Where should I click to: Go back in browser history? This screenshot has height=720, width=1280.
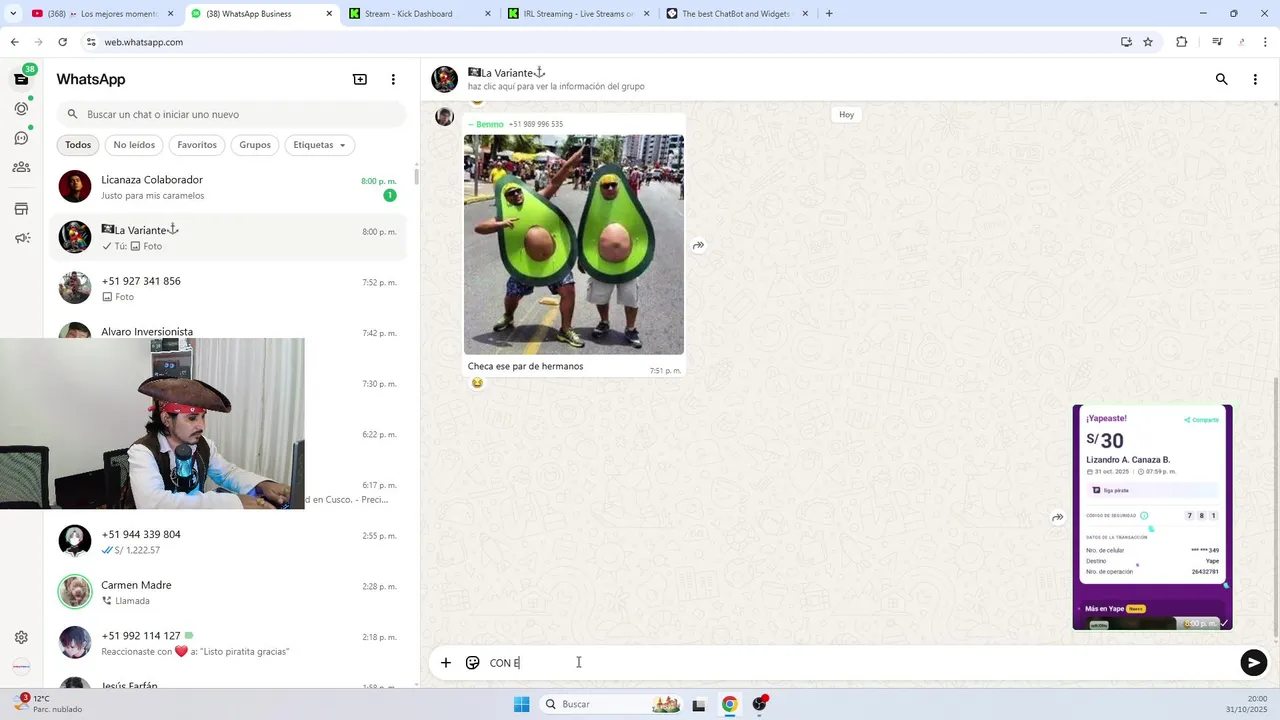click(14, 42)
